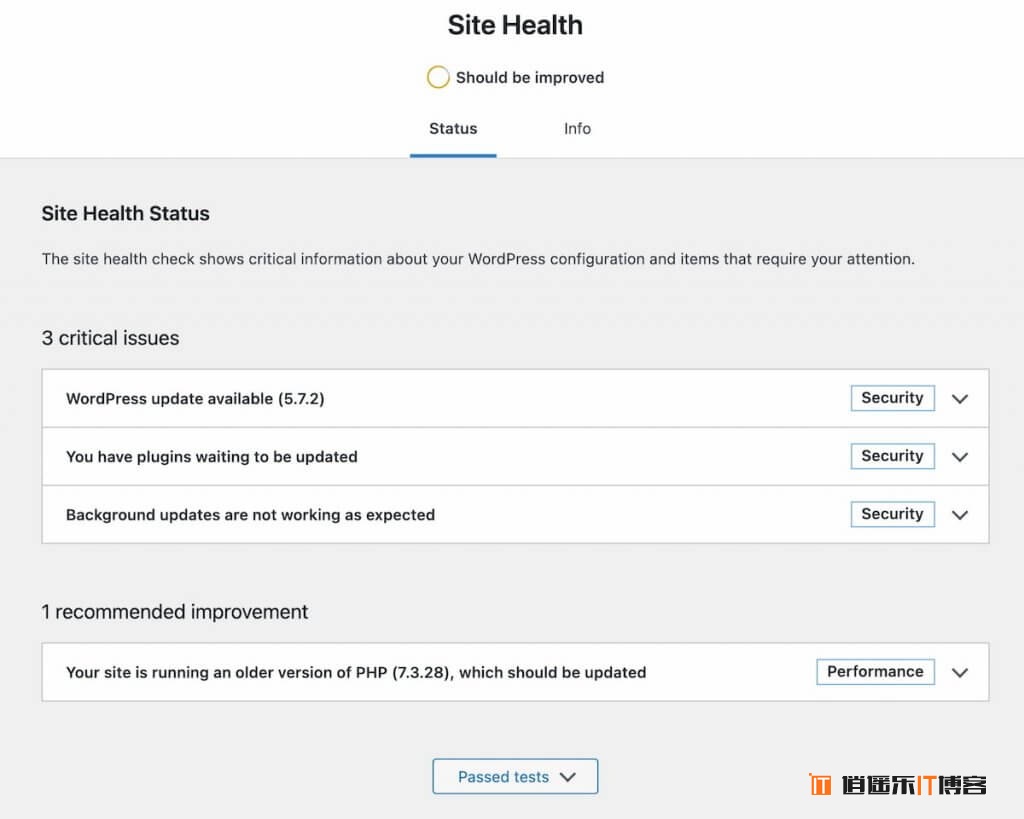
Task: Click 'You have plugins waiting to be updated'
Action: (212, 457)
